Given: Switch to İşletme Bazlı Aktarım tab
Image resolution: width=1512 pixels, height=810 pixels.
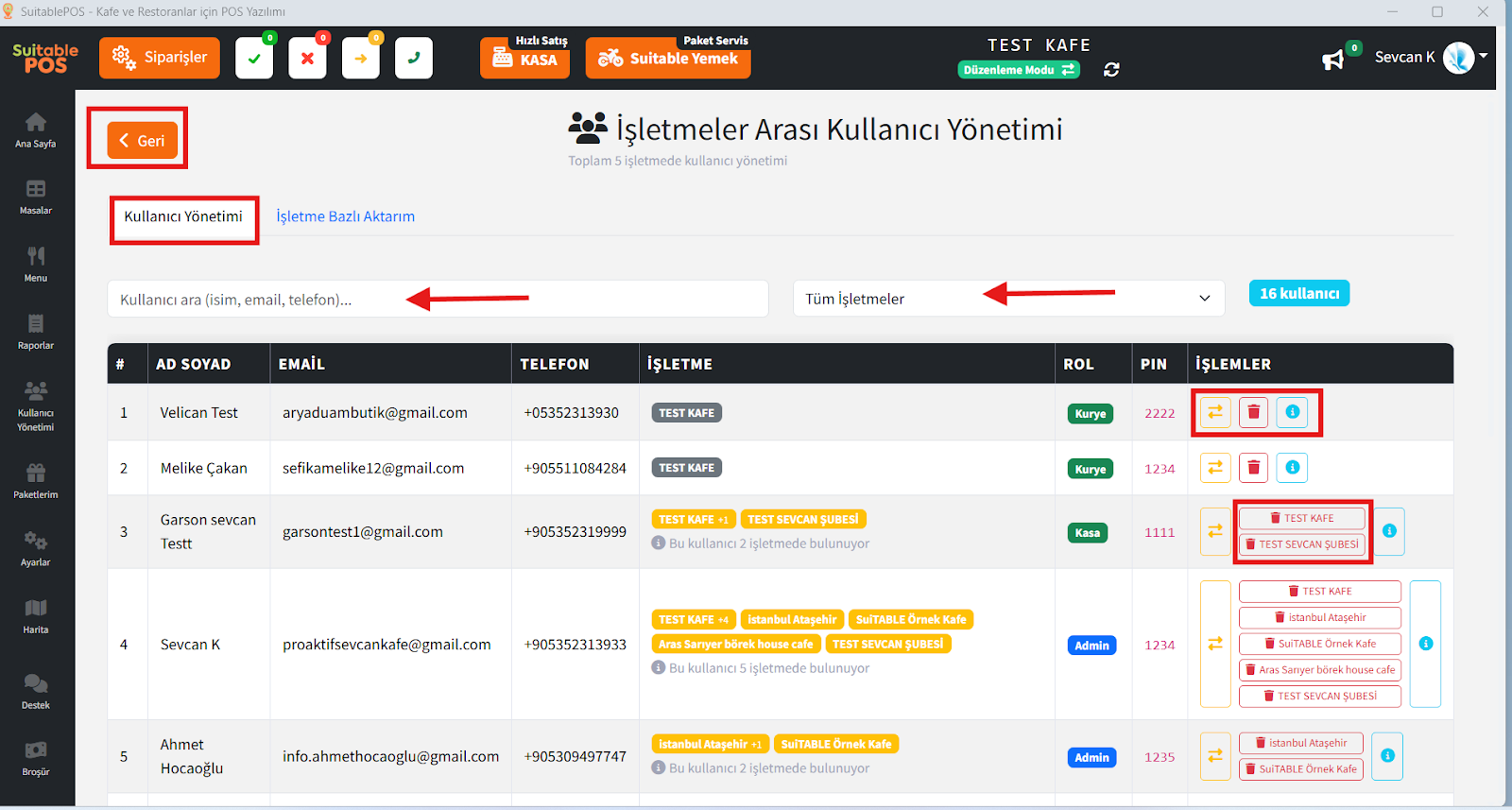Looking at the screenshot, I should tap(345, 216).
